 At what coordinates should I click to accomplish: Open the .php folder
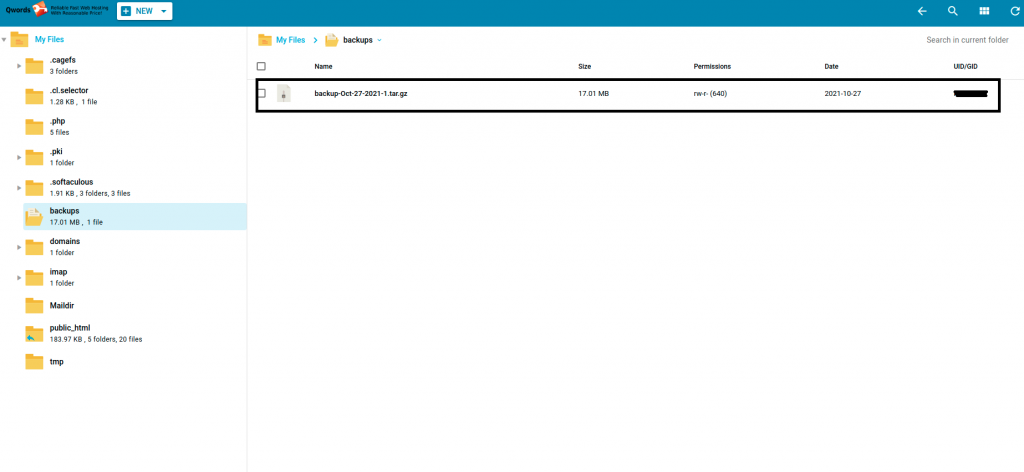57,121
